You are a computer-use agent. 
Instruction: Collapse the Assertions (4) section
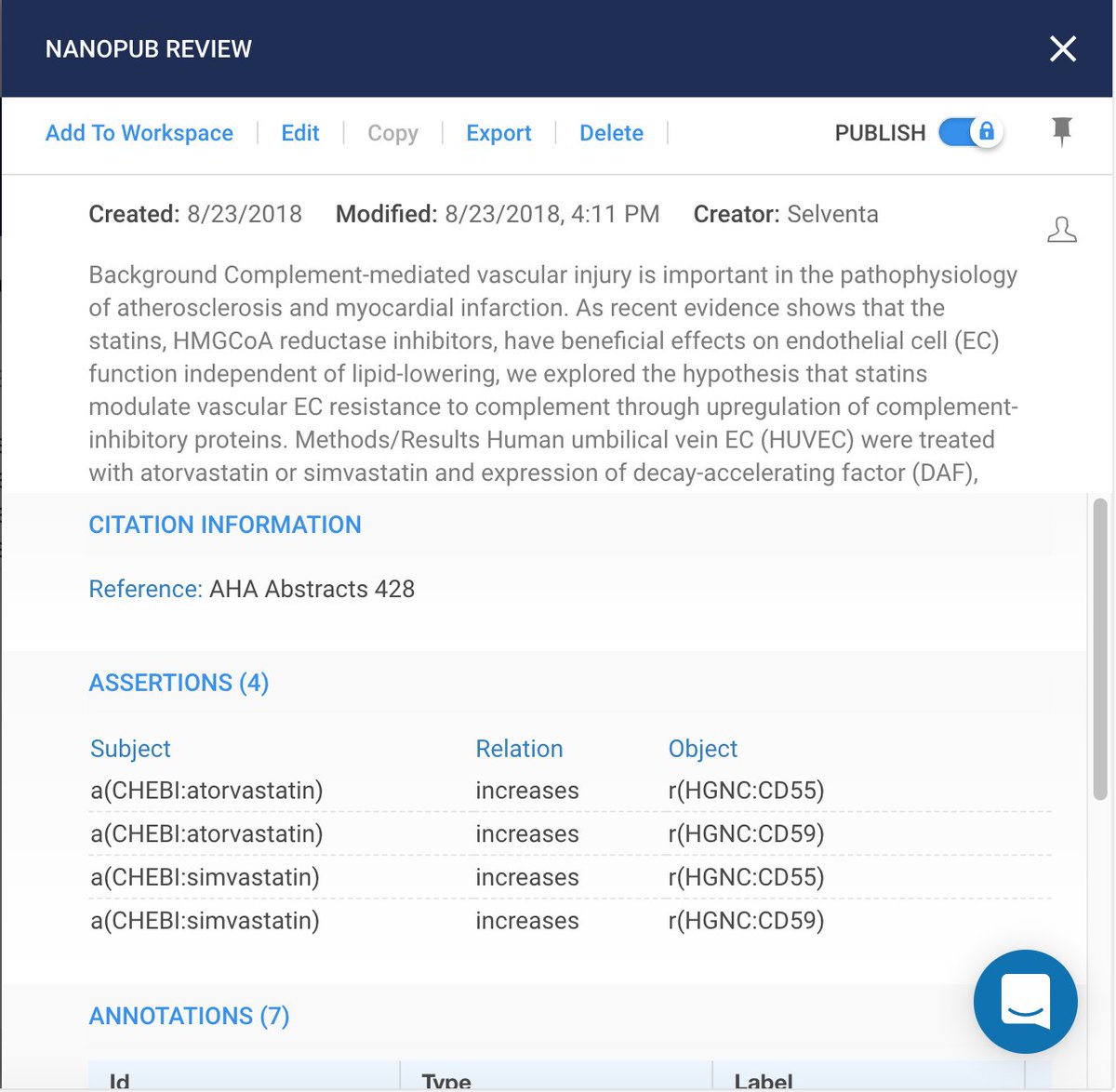pos(179,683)
